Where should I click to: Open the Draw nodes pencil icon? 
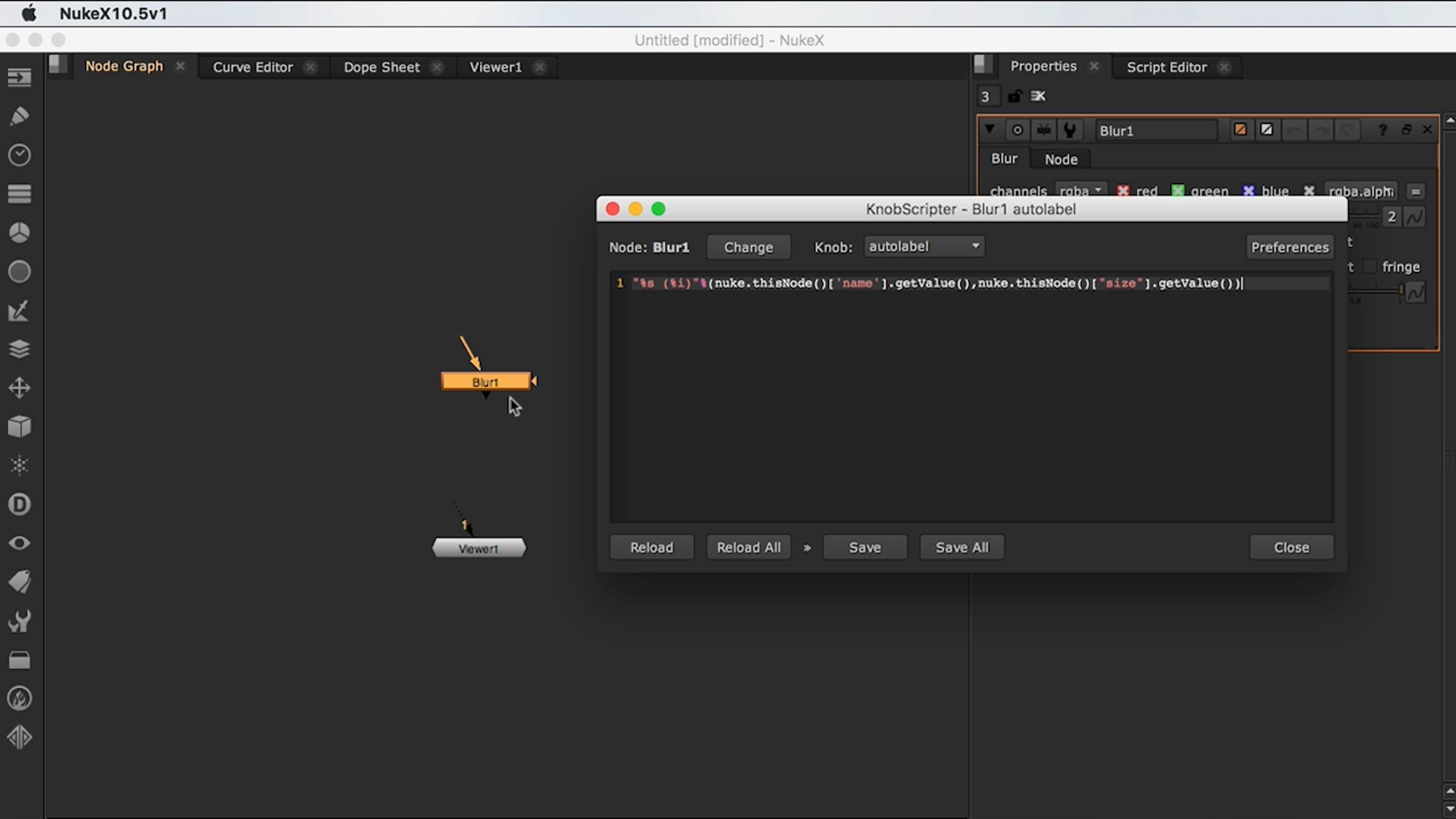pyautogui.click(x=19, y=116)
